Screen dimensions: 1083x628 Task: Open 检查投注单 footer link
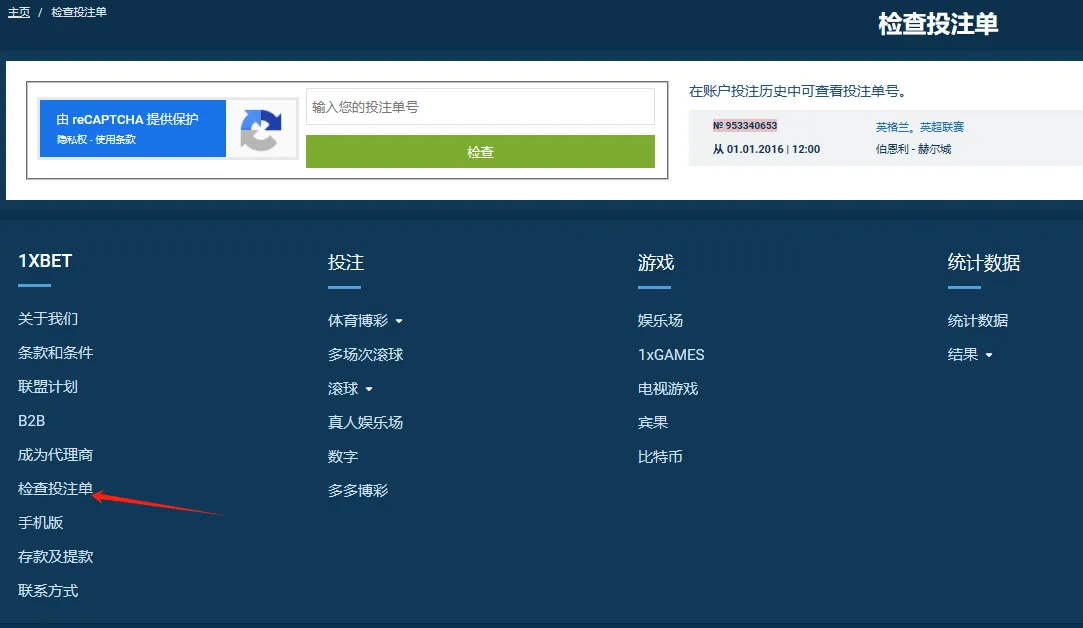[55, 488]
